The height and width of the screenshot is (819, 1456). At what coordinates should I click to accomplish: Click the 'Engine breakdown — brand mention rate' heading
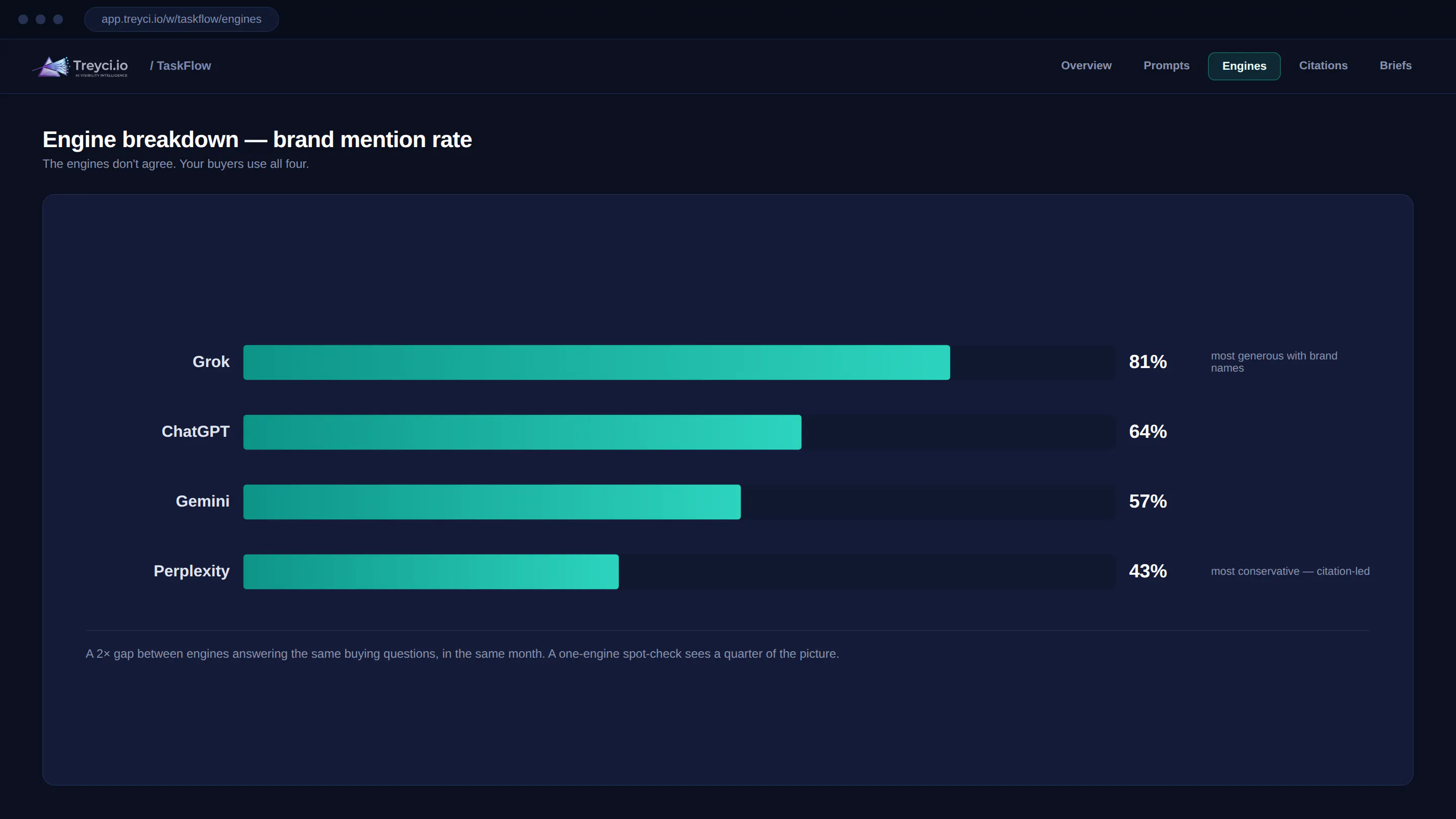pos(257,140)
